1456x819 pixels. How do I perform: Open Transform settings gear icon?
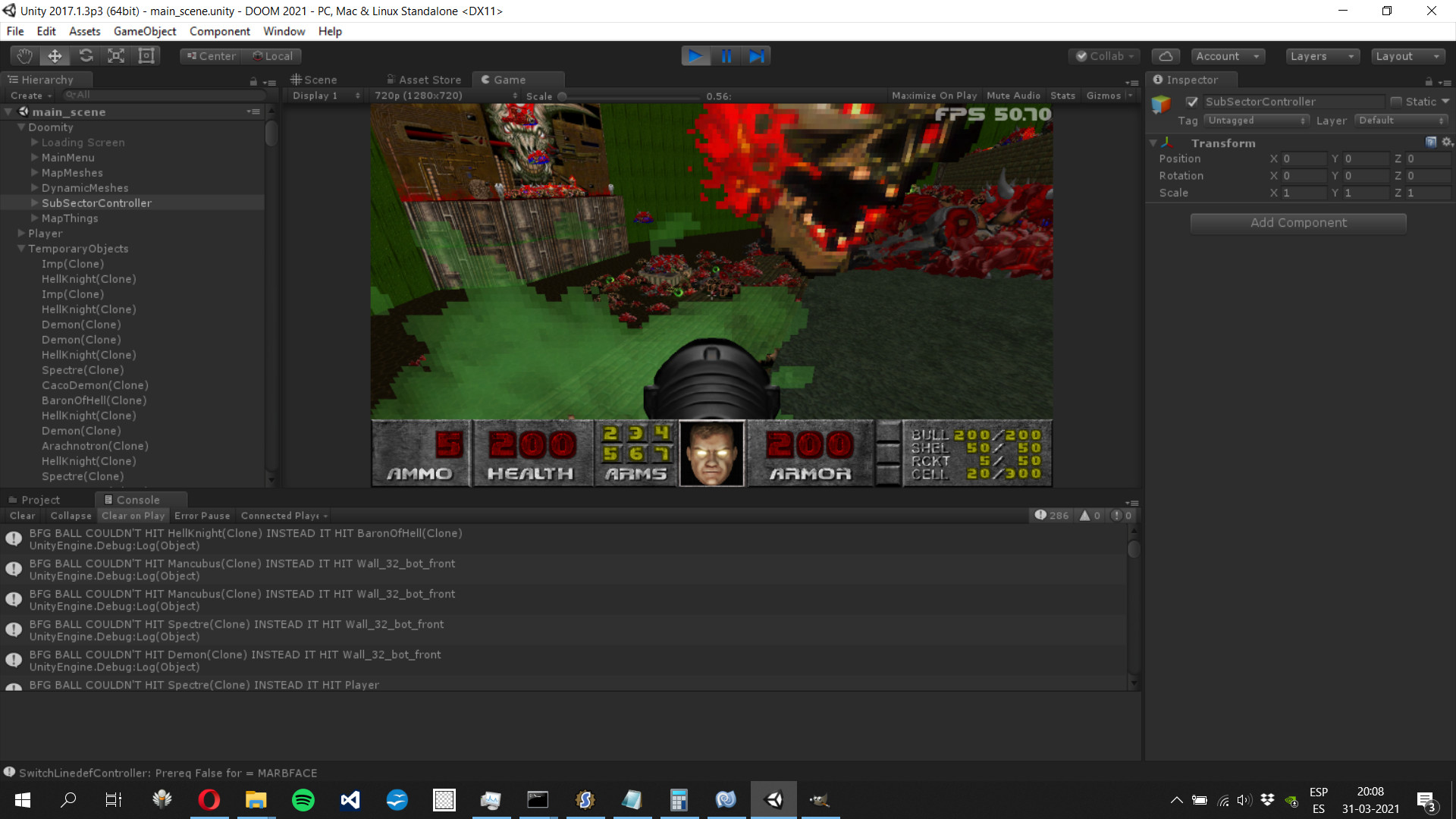click(x=1447, y=143)
